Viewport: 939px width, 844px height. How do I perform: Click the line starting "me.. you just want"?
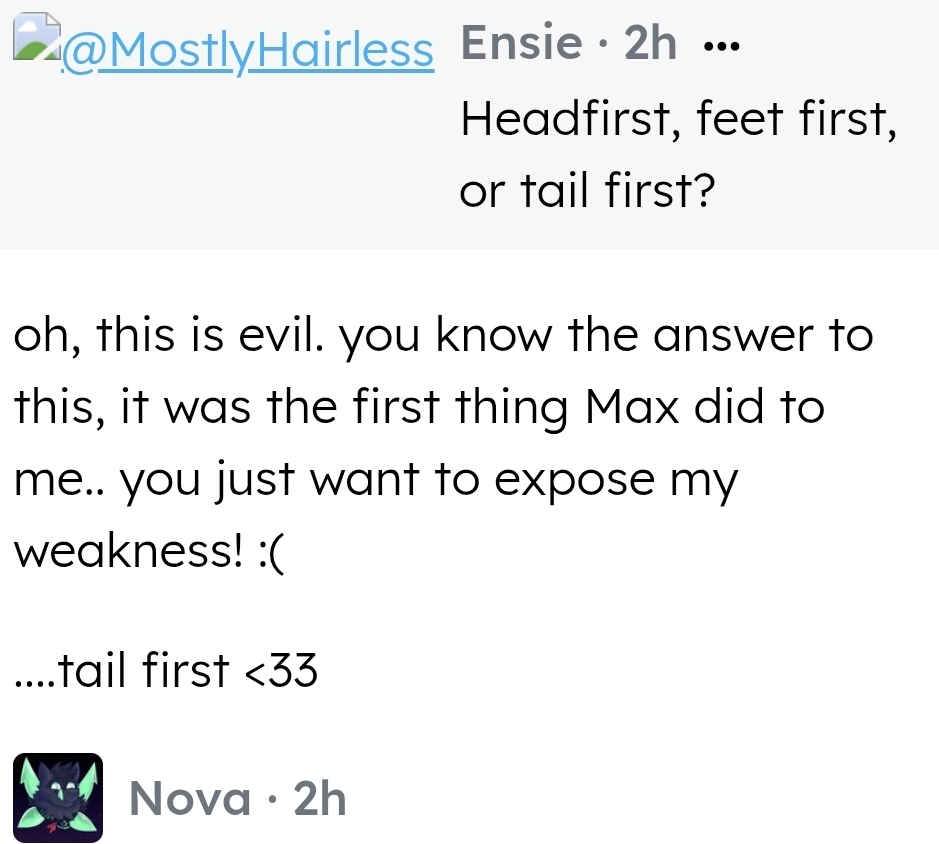[x=375, y=480]
